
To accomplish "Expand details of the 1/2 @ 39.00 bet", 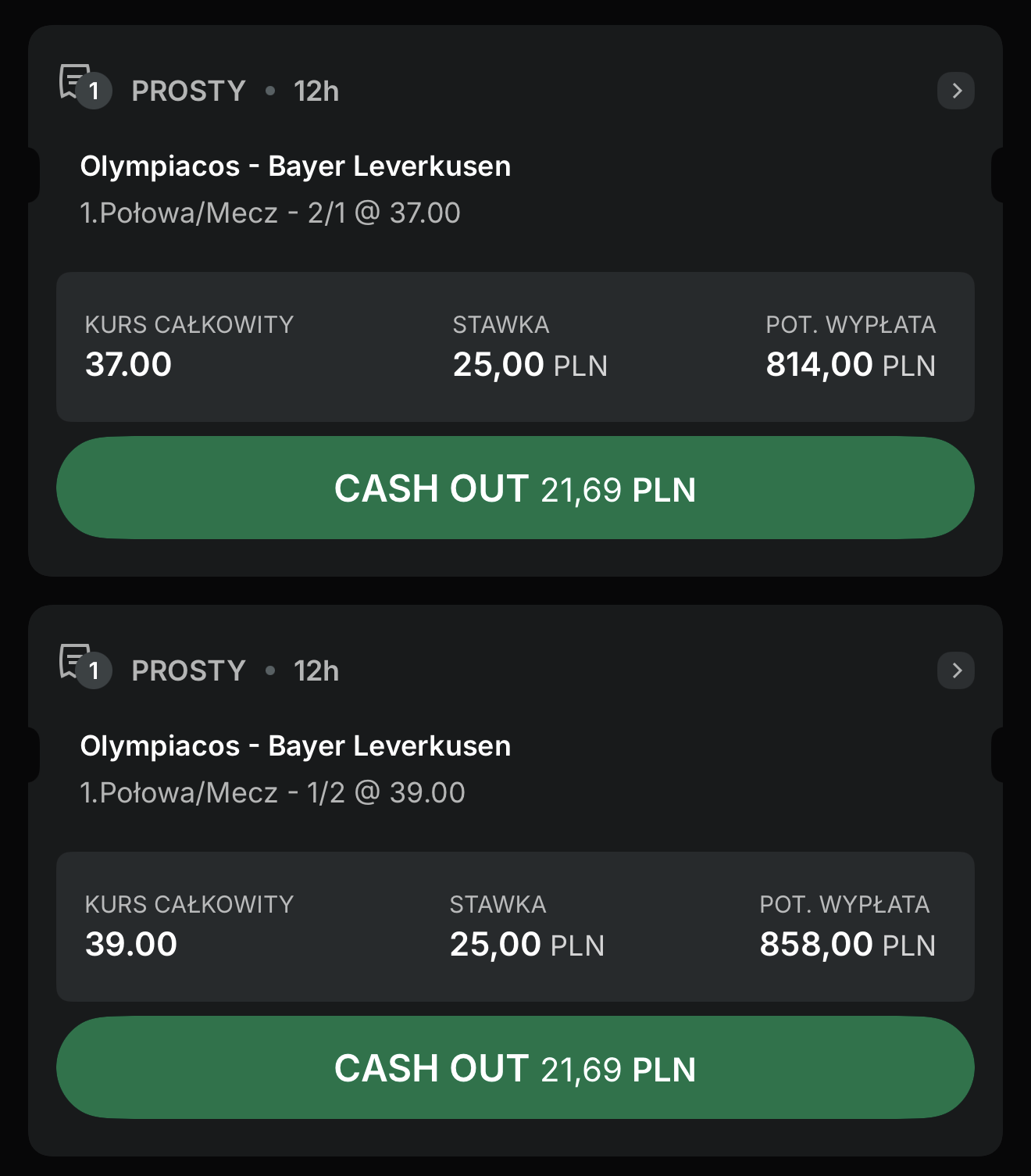I will point(955,670).
